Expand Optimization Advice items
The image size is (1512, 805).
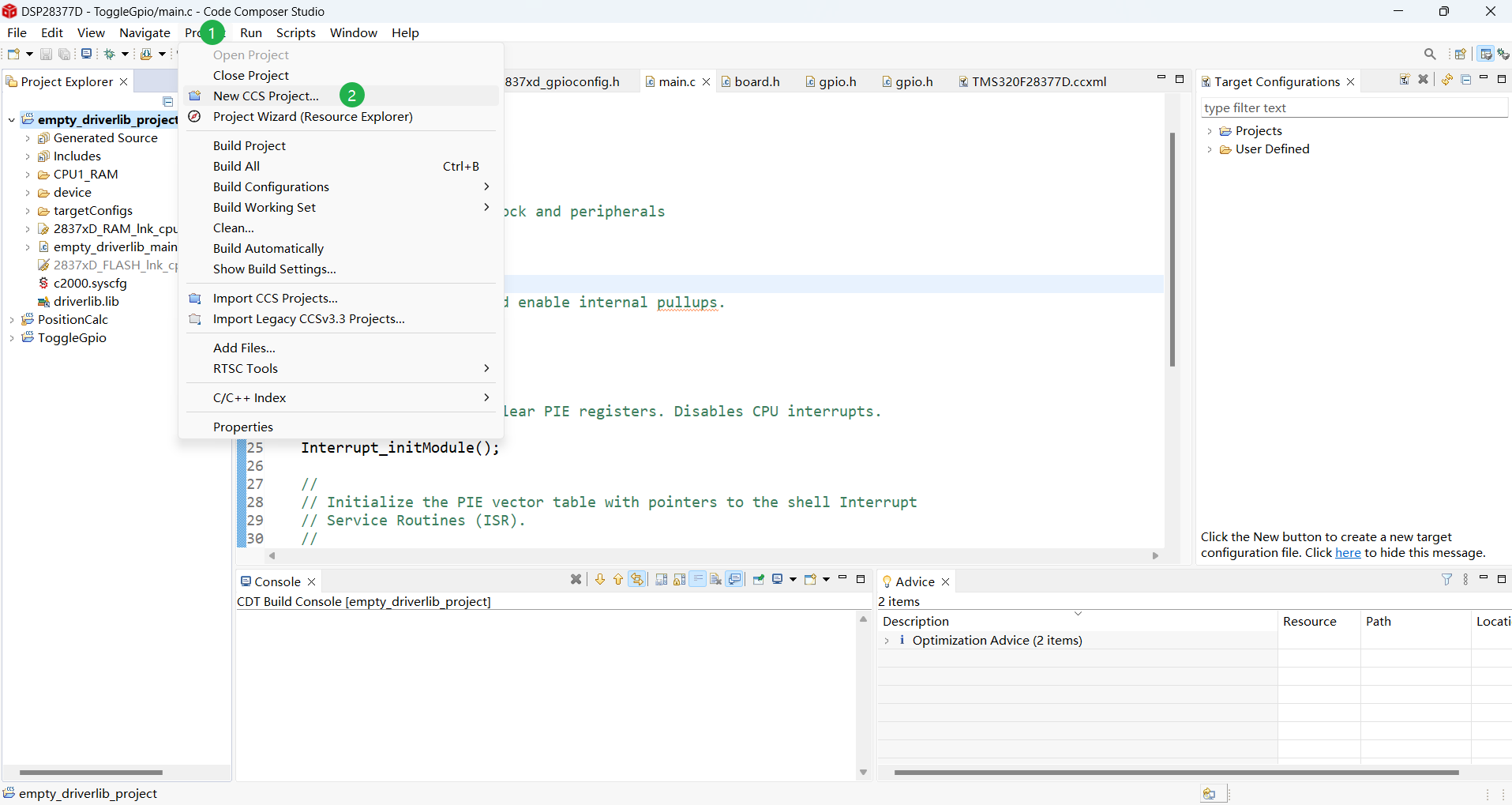coord(887,641)
